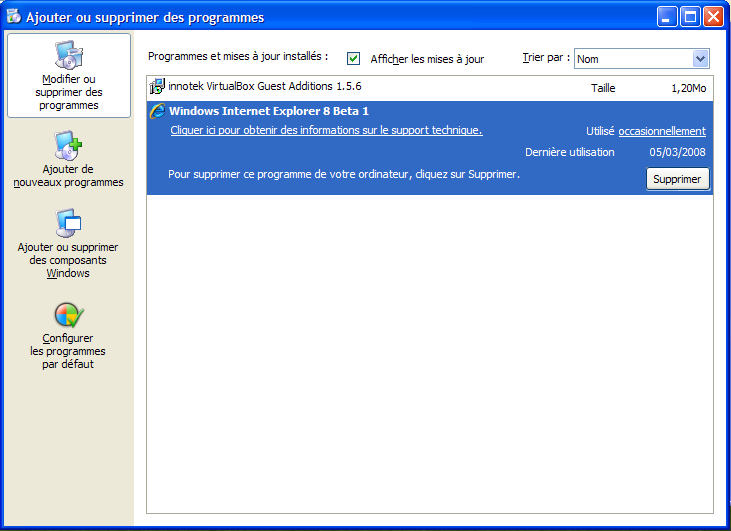Click the Ajouter de nouveaux programmes label
This screenshot has width=731, height=531.
tap(68, 176)
